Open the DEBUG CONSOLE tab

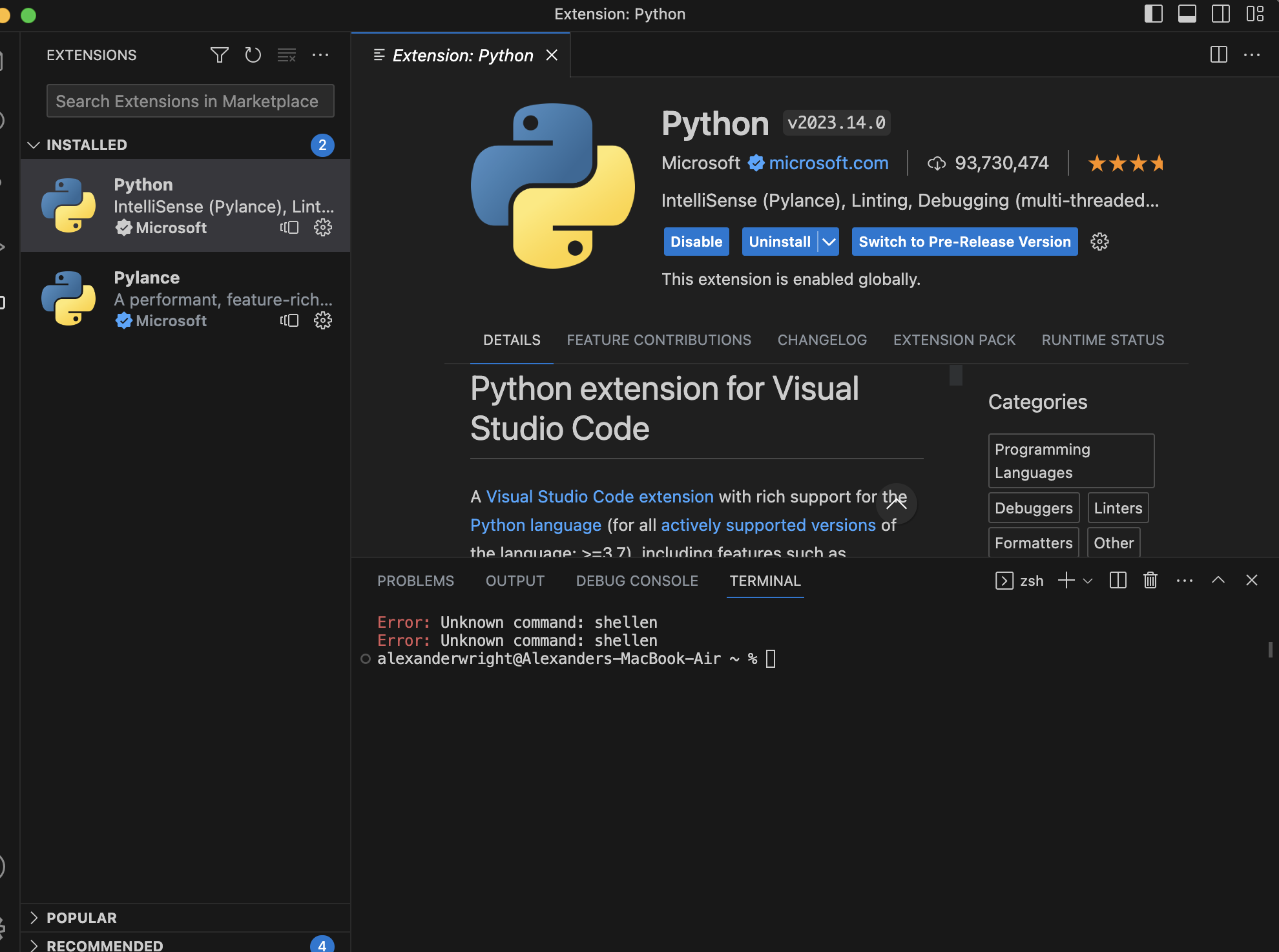[636, 581]
